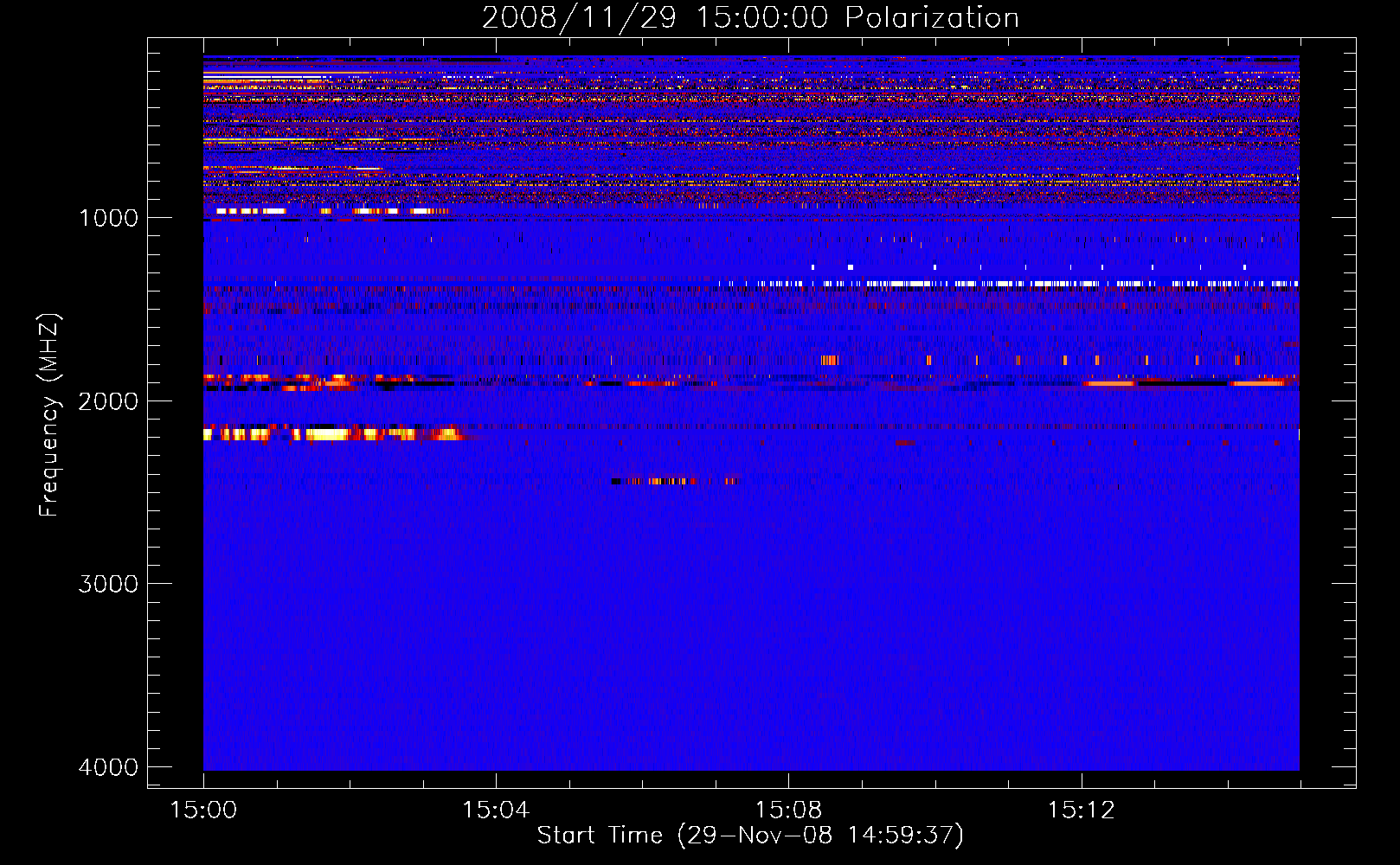The width and height of the screenshot is (1400, 865).
Task: Click the 'Frequency (MHZ)' axis label
Action: click(50, 415)
